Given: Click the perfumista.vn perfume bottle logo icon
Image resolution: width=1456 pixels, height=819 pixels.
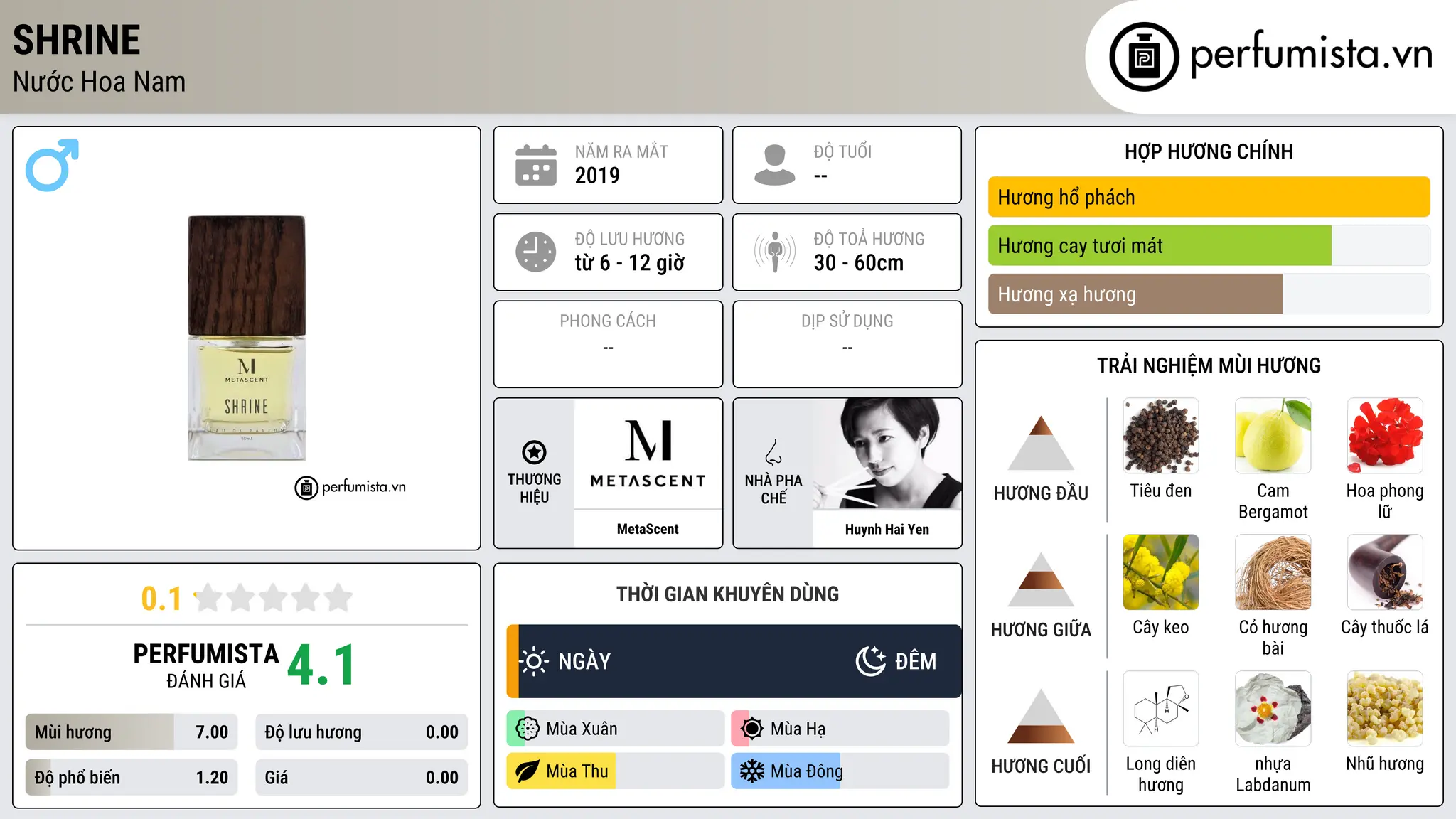Looking at the screenshot, I should click(1144, 57).
